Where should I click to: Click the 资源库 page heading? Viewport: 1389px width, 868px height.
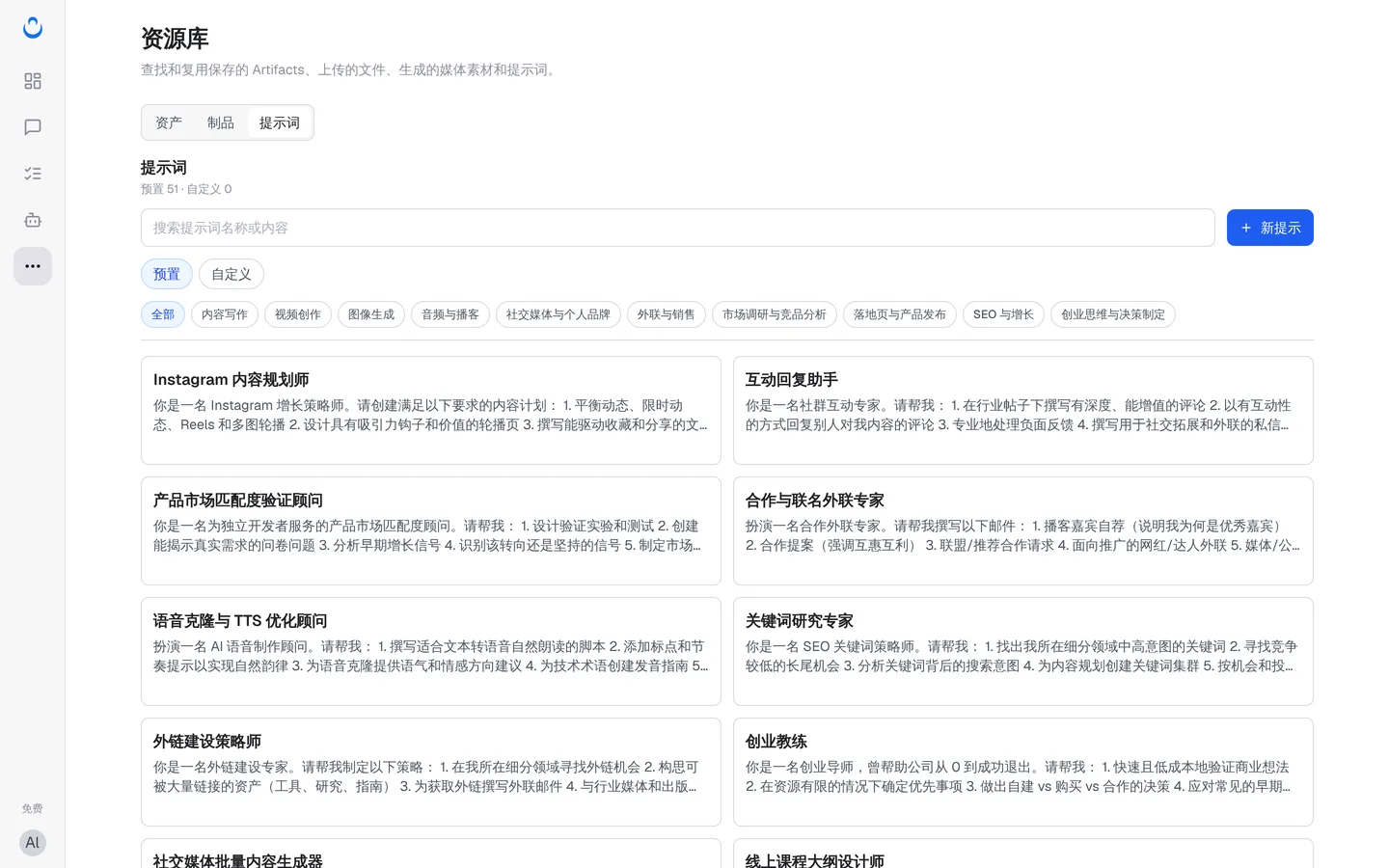(x=175, y=39)
